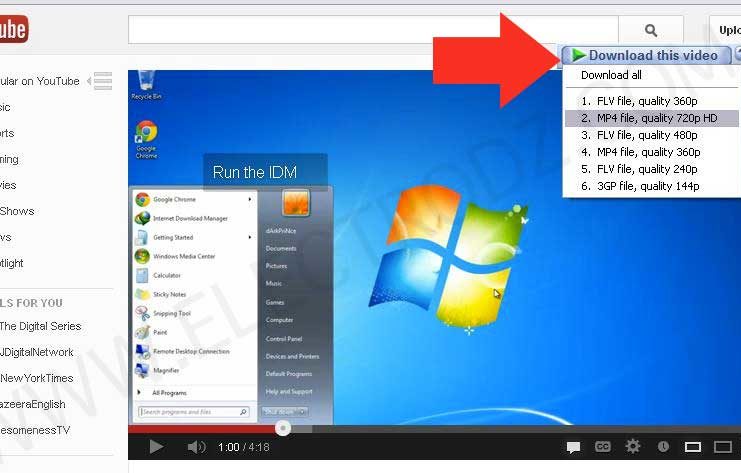Click Sticky Notes in Start menu

[169, 294]
